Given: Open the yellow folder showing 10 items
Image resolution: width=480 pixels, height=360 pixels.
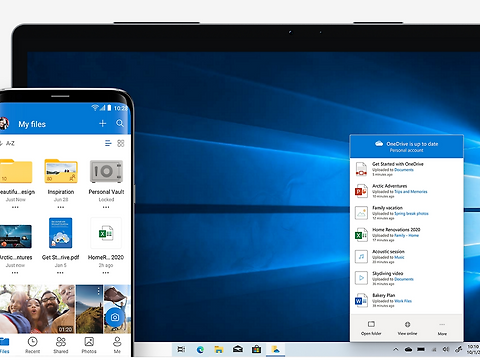Looking at the screenshot, I should [x=16, y=171].
